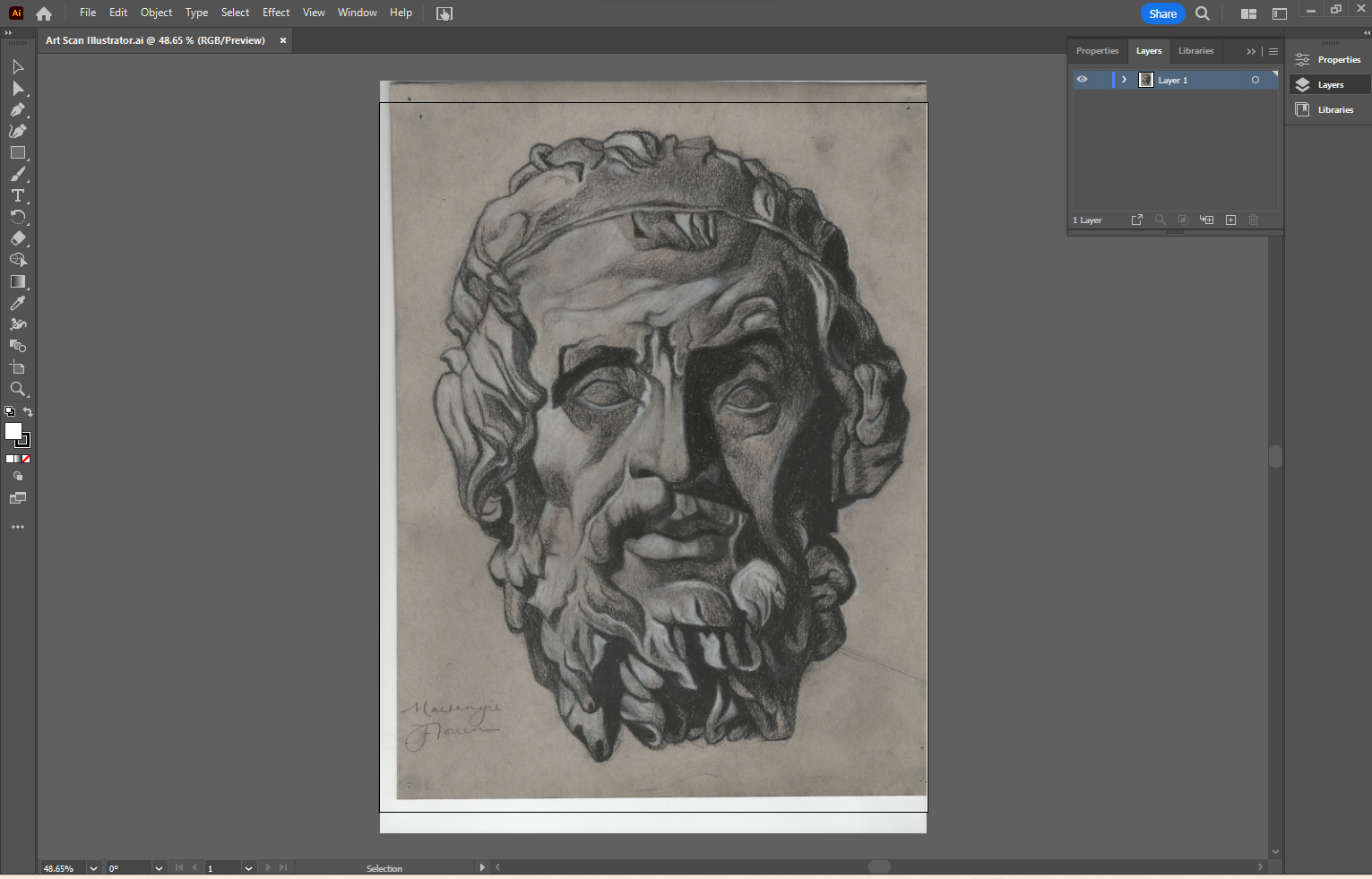Click the touch workspace icon beside Help
1372x879 pixels.
coord(444,13)
